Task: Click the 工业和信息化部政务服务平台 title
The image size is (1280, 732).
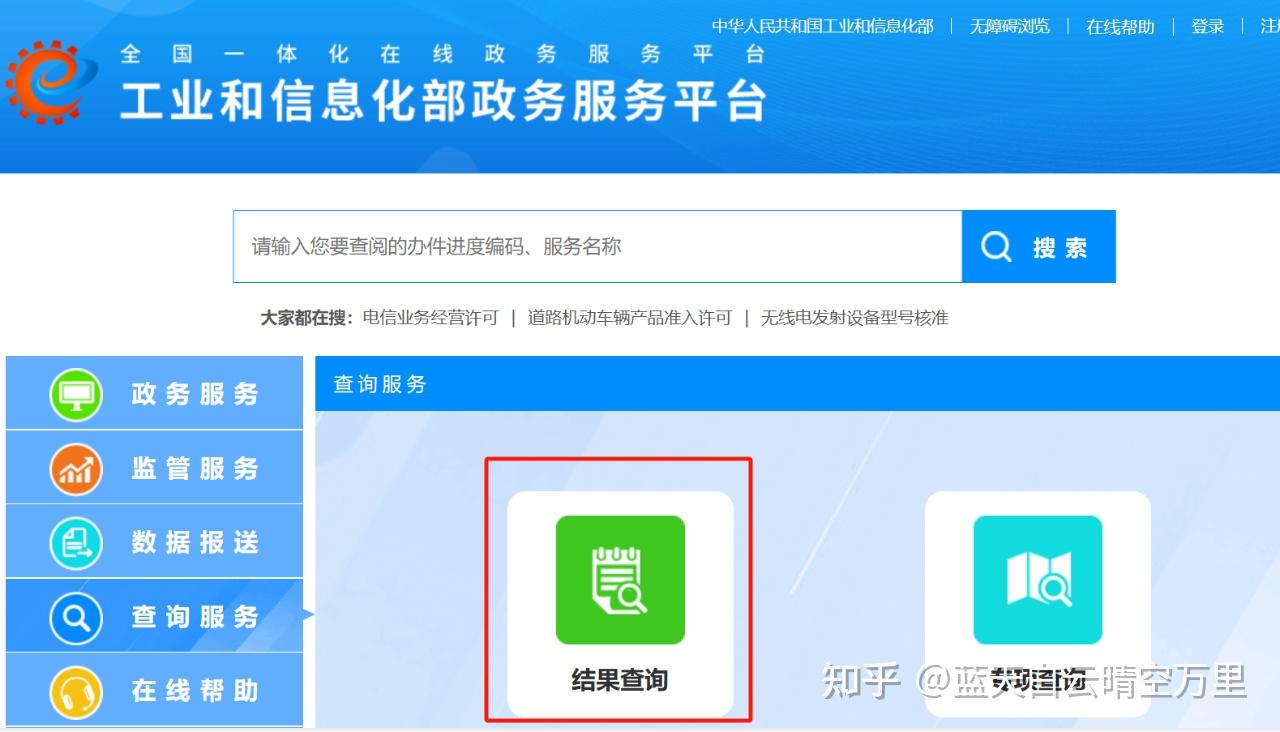Action: click(443, 100)
